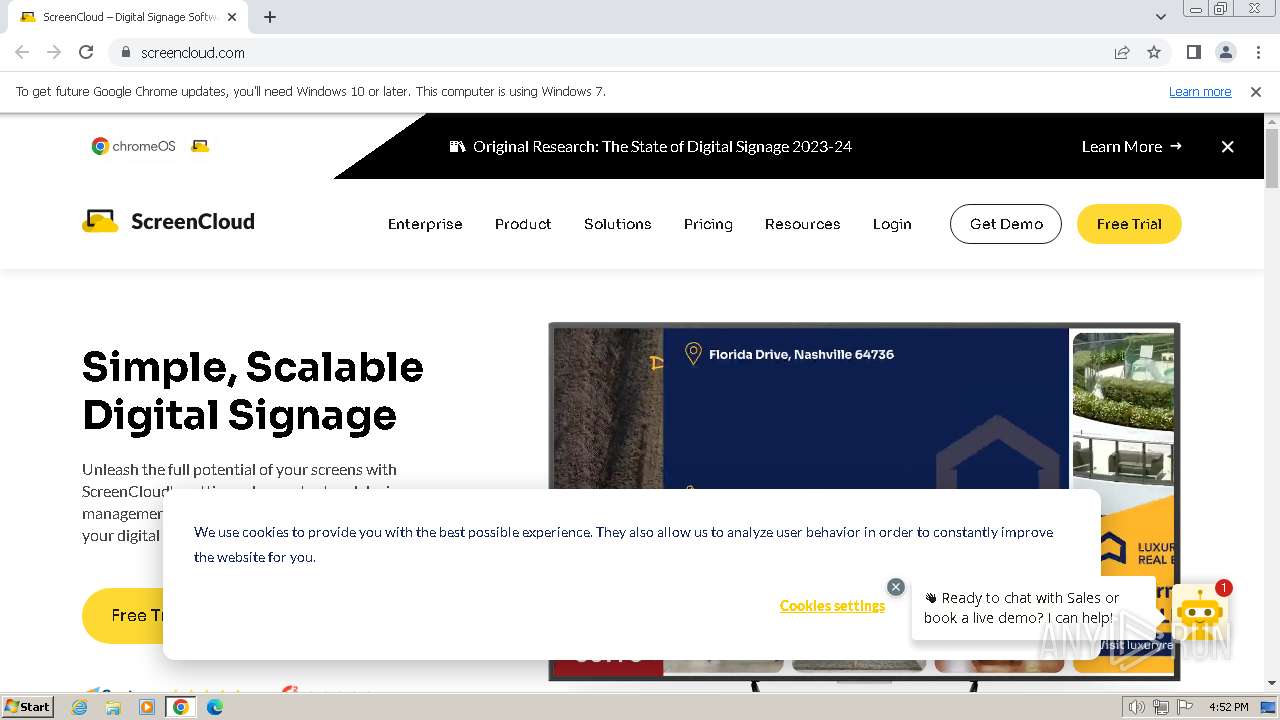The image size is (1280, 720).
Task: Open the Chrome three-dot menu
Action: click(x=1258, y=52)
